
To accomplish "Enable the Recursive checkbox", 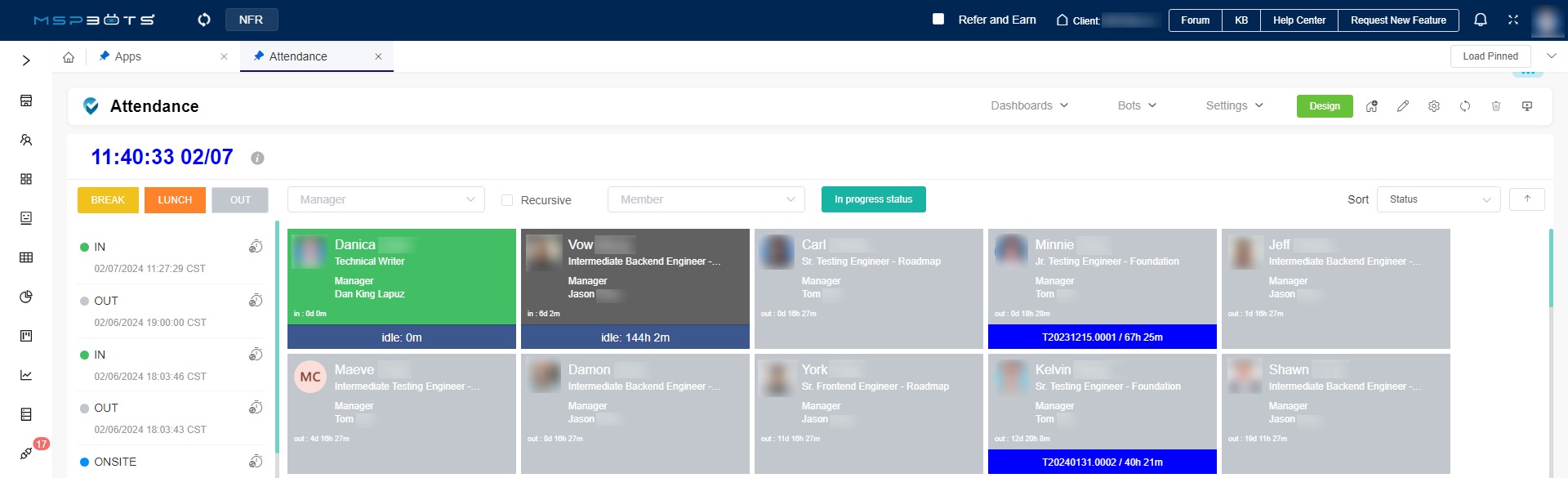I will (x=507, y=200).
